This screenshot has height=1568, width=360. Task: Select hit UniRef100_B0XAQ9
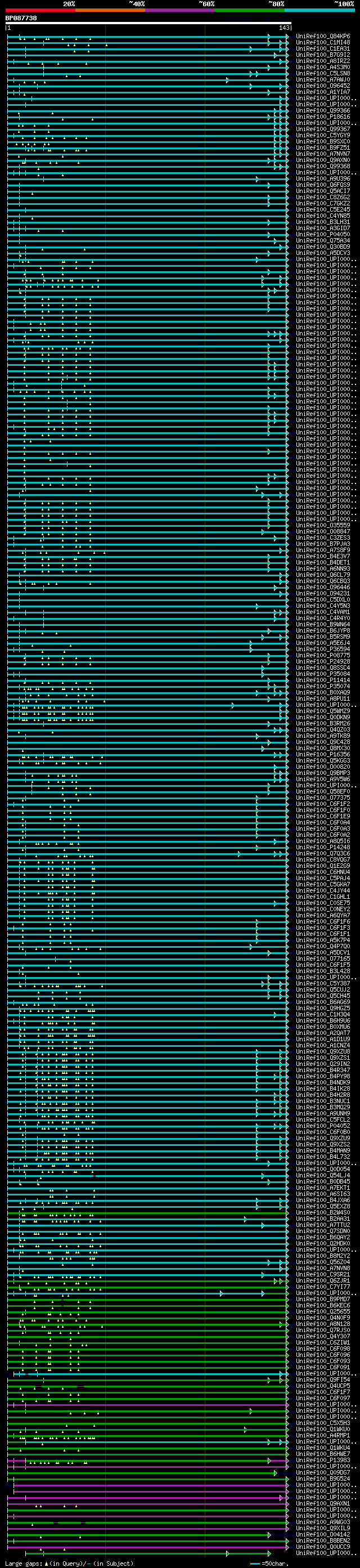click(x=323, y=693)
